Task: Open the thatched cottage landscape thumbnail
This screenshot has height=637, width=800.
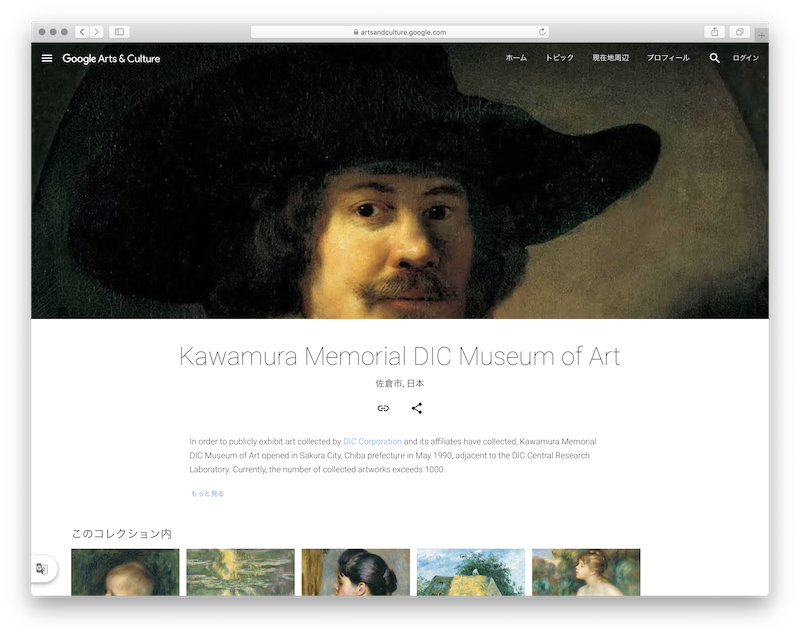Action: click(x=471, y=572)
